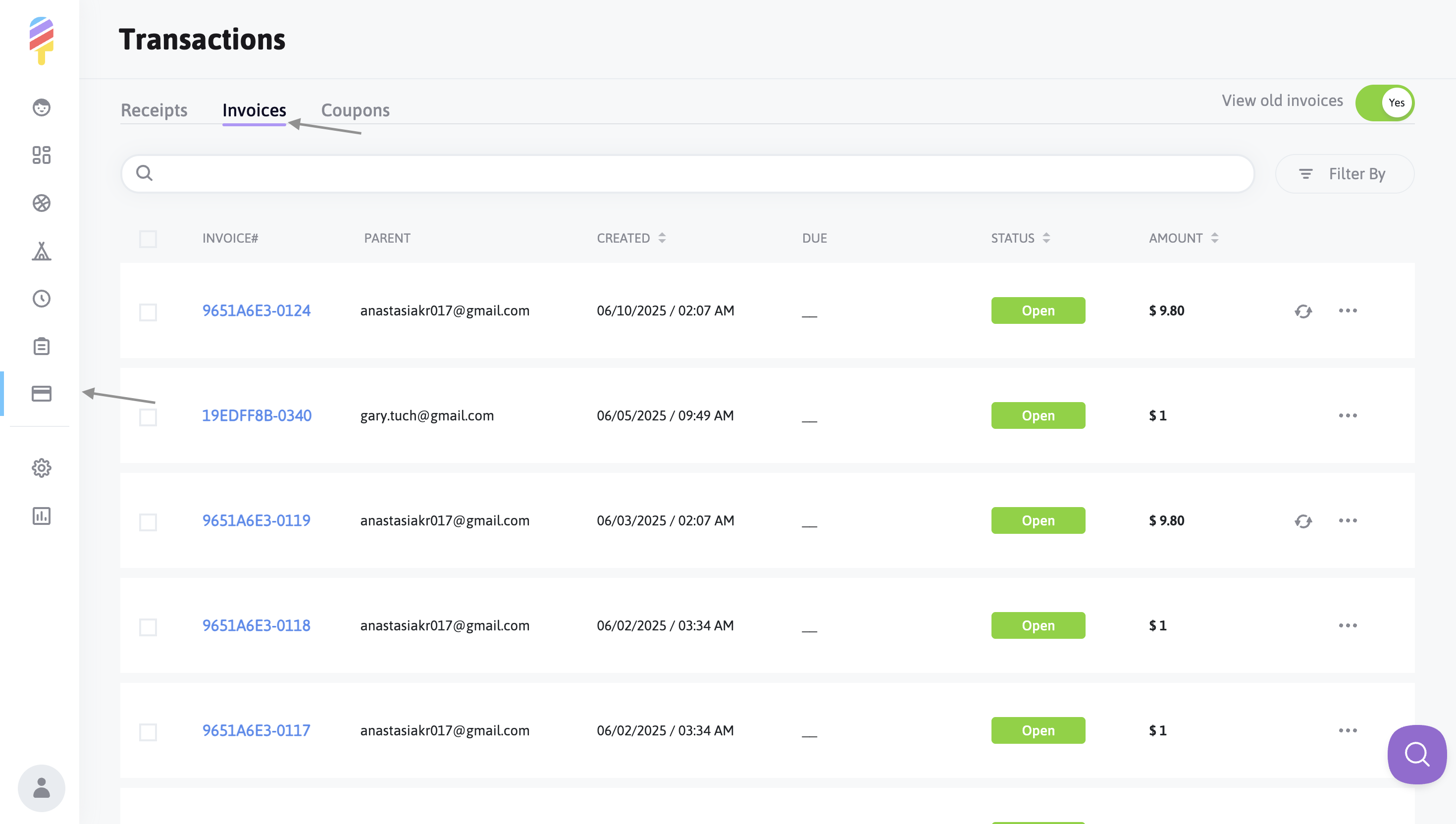Open the tent camp sidebar icon
Image resolution: width=1456 pixels, height=824 pixels.
pos(41,251)
